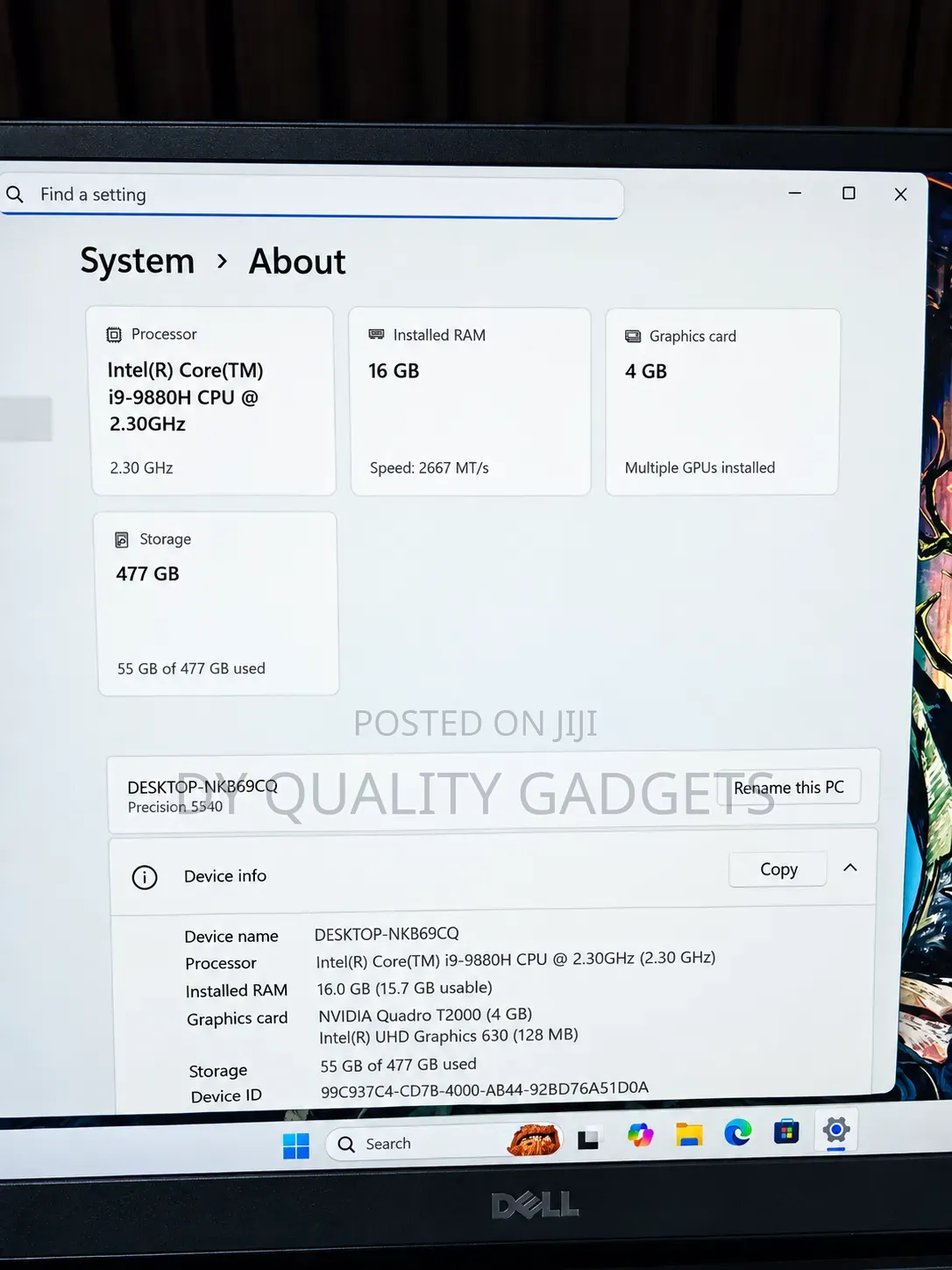This screenshot has width=952, height=1270.
Task: Click Precision 5540 model text
Action: [175, 807]
